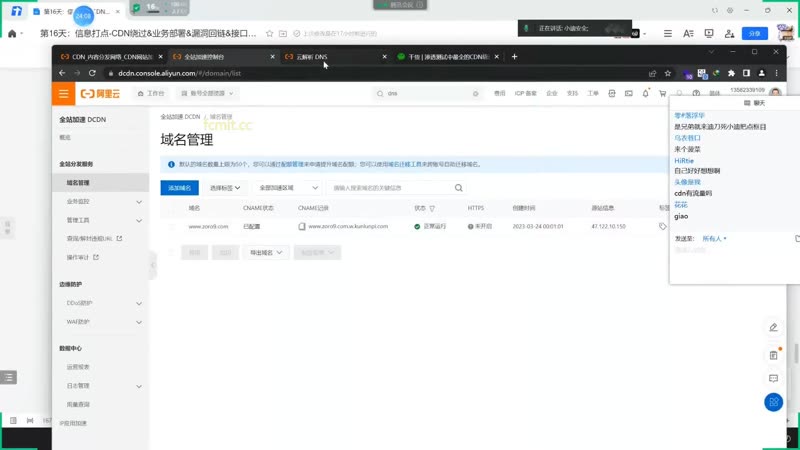The image size is (800, 450).
Task: Open Chrome three-dot menu
Action: [777, 73]
